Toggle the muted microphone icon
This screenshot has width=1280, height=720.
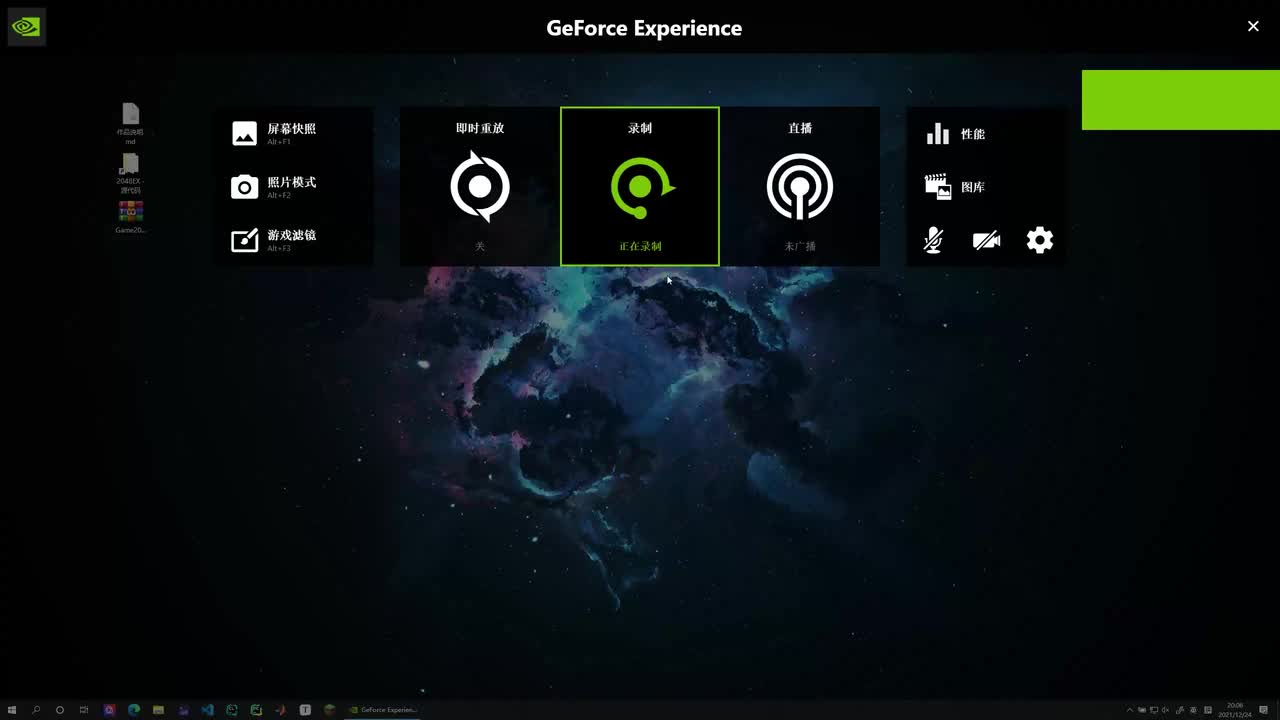933,240
